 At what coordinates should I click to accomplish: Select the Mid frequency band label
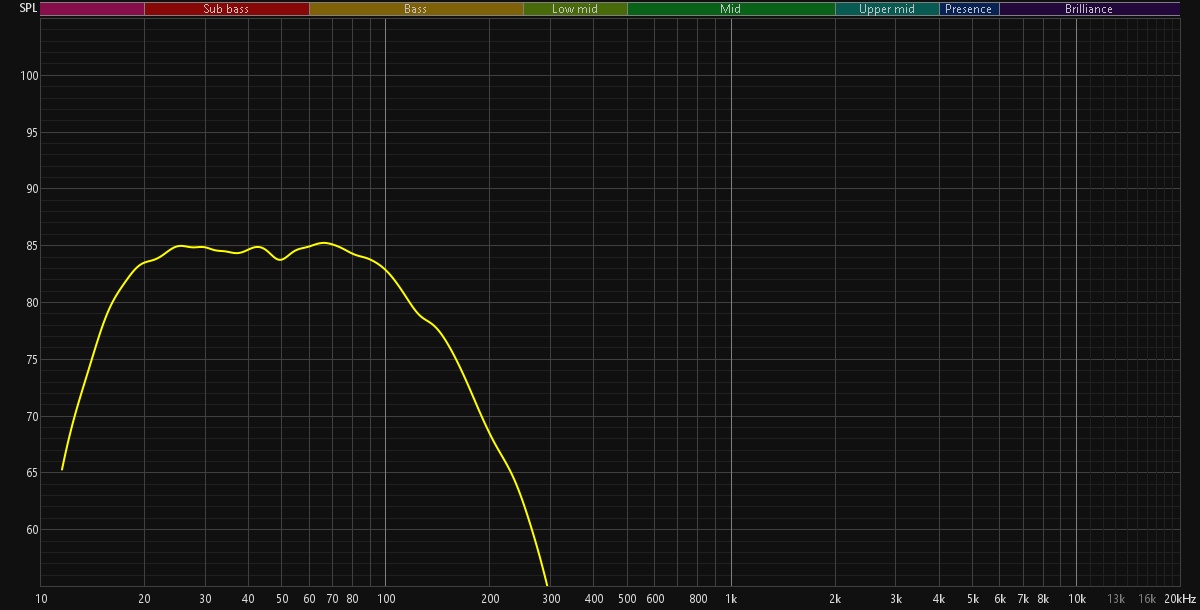tap(731, 9)
